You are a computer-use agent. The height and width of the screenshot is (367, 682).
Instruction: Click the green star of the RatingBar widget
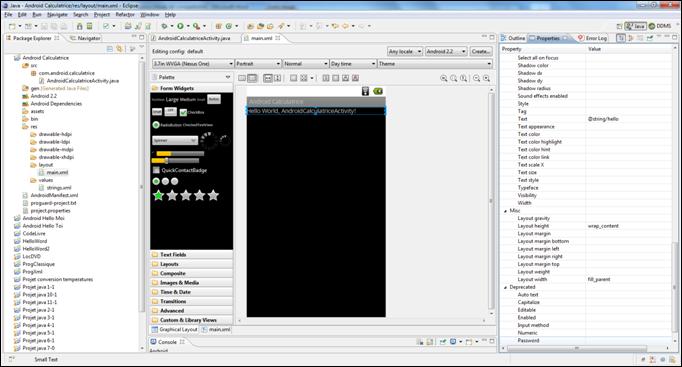[158, 196]
